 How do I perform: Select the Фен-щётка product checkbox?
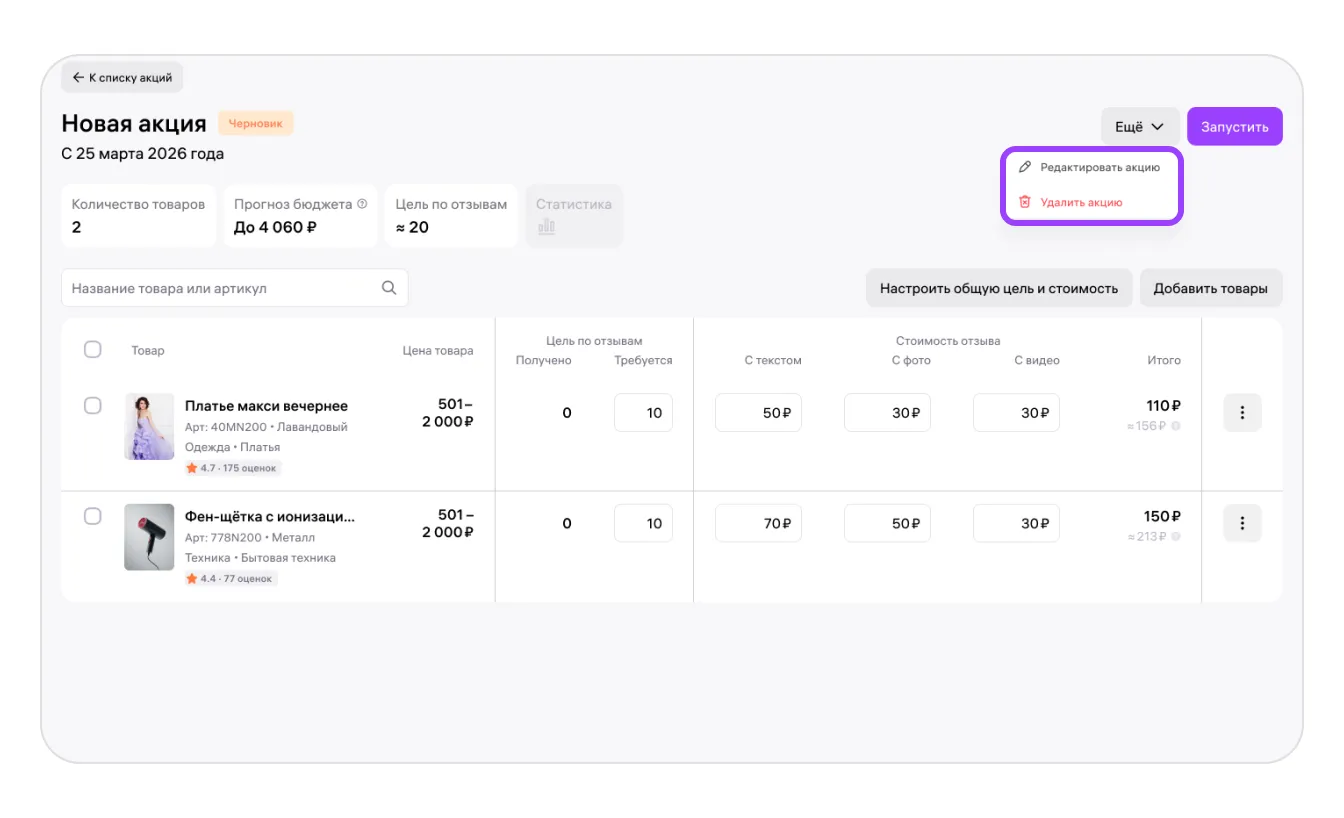point(93,516)
